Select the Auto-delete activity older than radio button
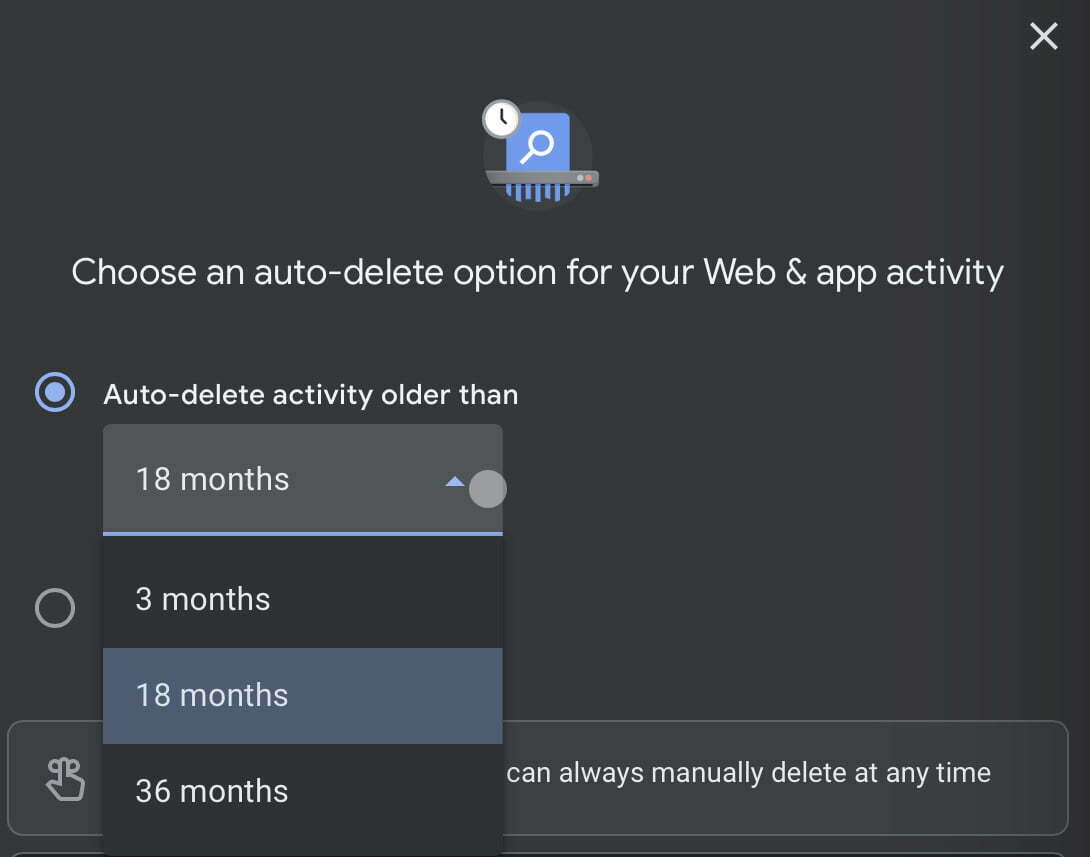This screenshot has height=857, width=1090. click(x=55, y=392)
